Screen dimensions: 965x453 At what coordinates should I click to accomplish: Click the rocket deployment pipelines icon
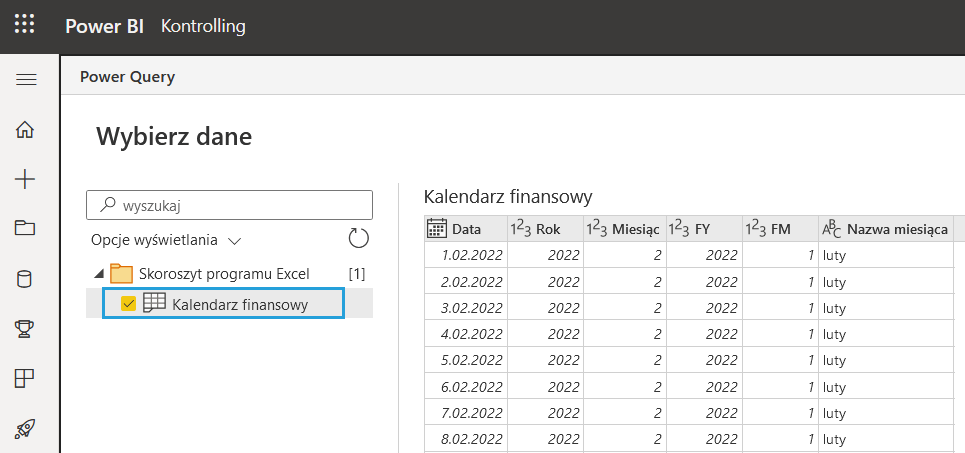(x=25, y=428)
